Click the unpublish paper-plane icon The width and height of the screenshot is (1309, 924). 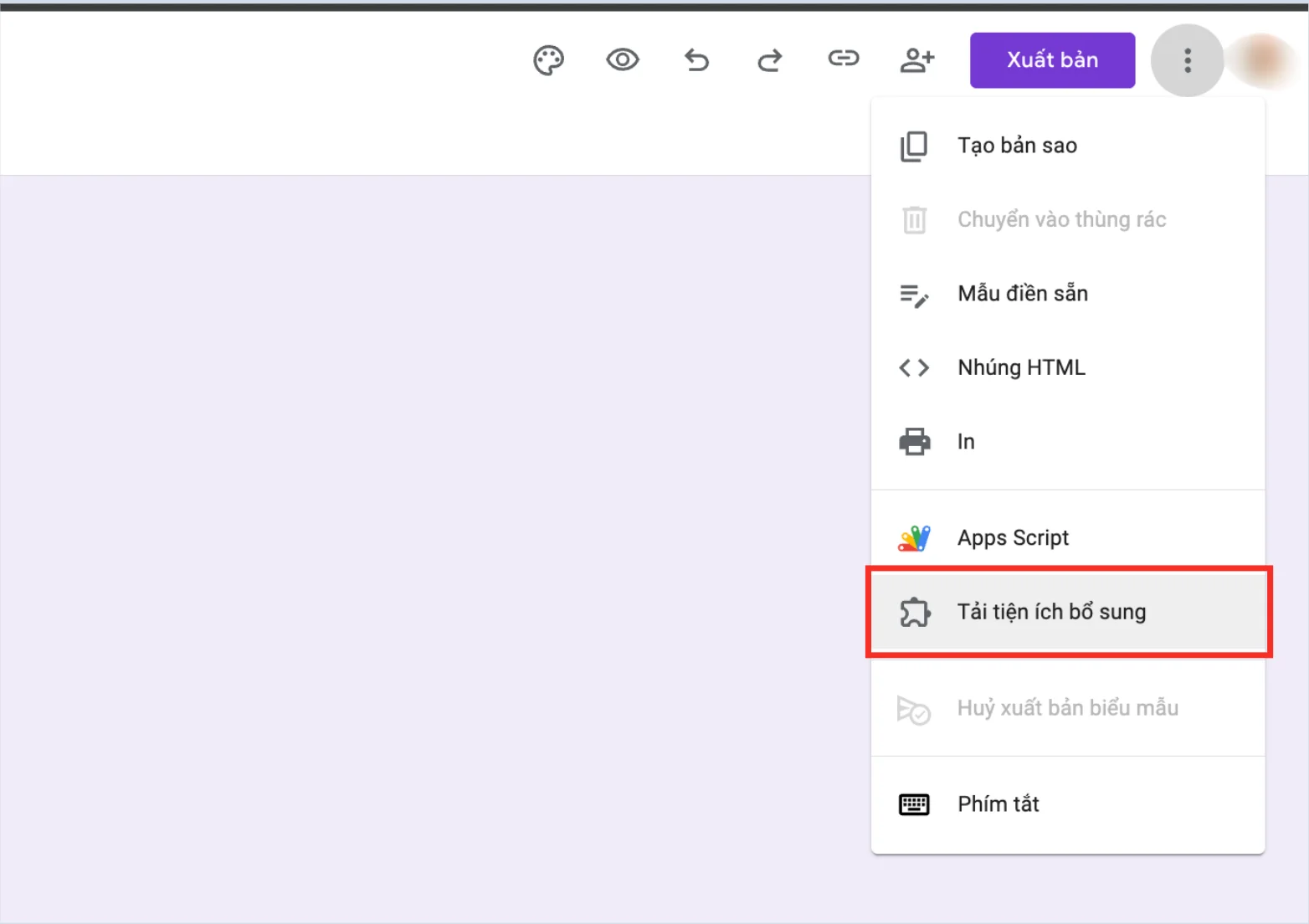[x=914, y=710]
